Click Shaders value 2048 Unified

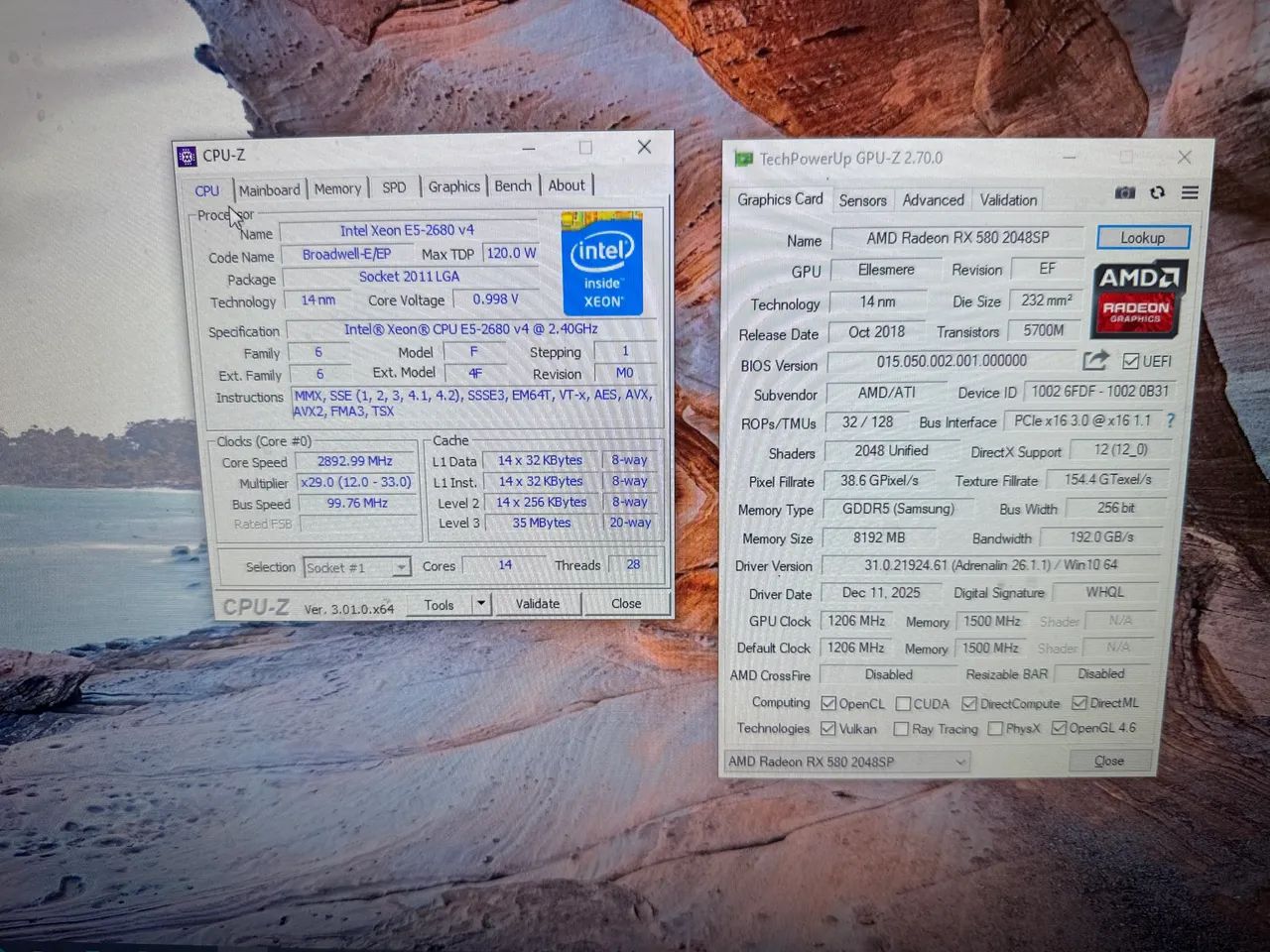pyautogui.click(x=891, y=450)
